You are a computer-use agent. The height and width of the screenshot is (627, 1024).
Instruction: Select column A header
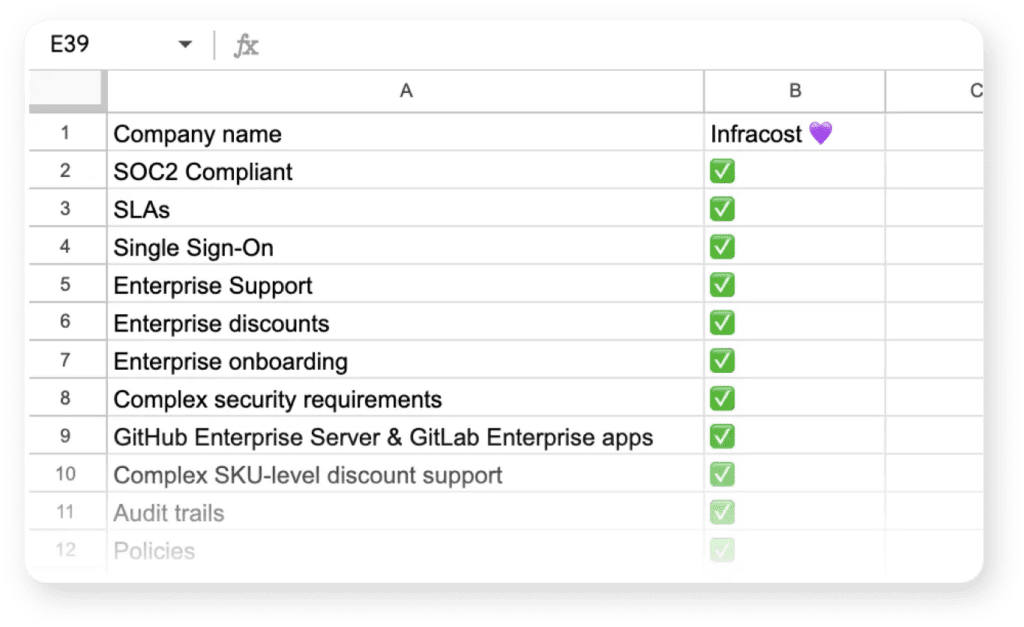coord(406,91)
